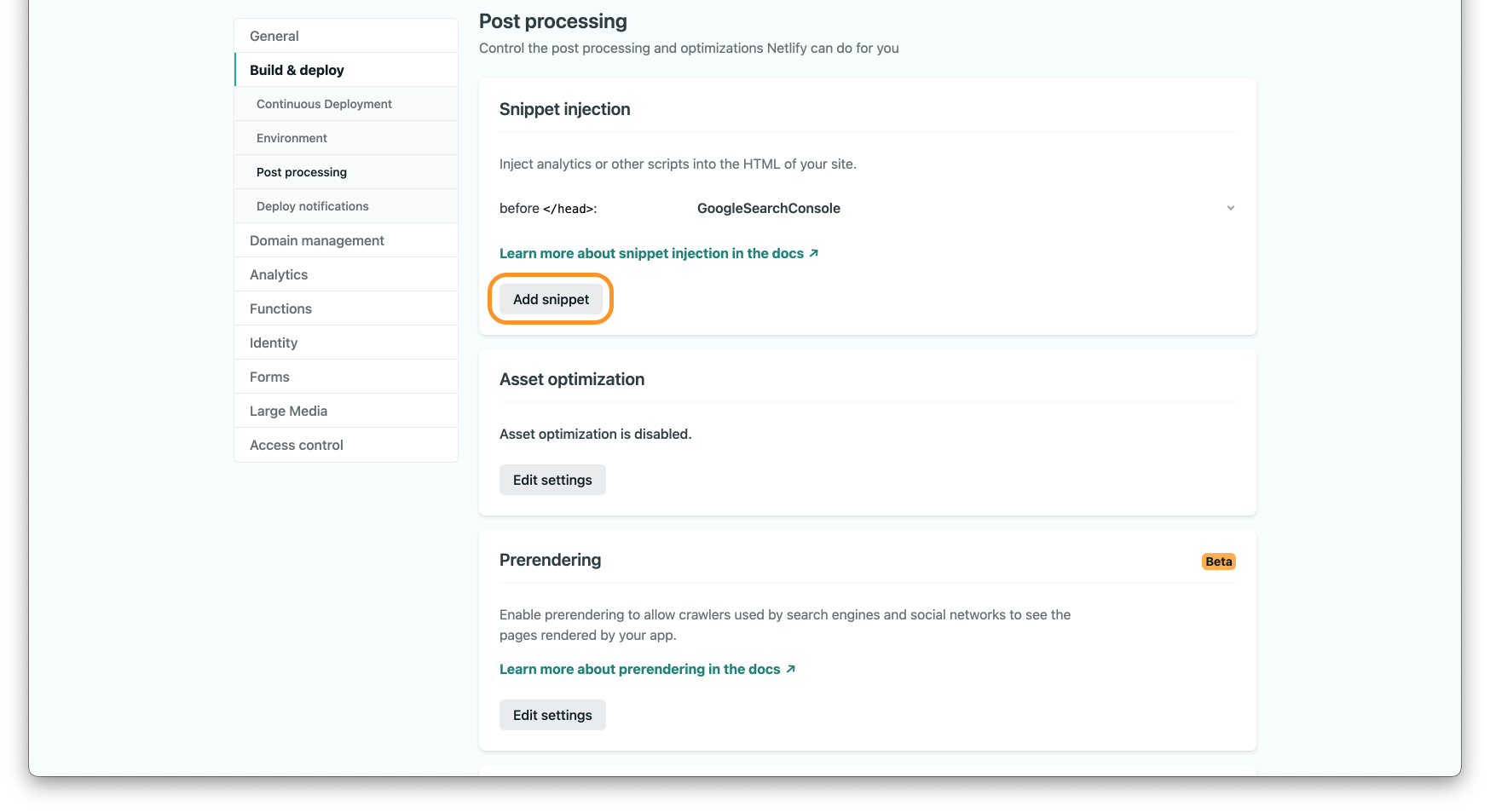Click the Add snippet button
This screenshot has height=812, width=1490.
pos(551,299)
